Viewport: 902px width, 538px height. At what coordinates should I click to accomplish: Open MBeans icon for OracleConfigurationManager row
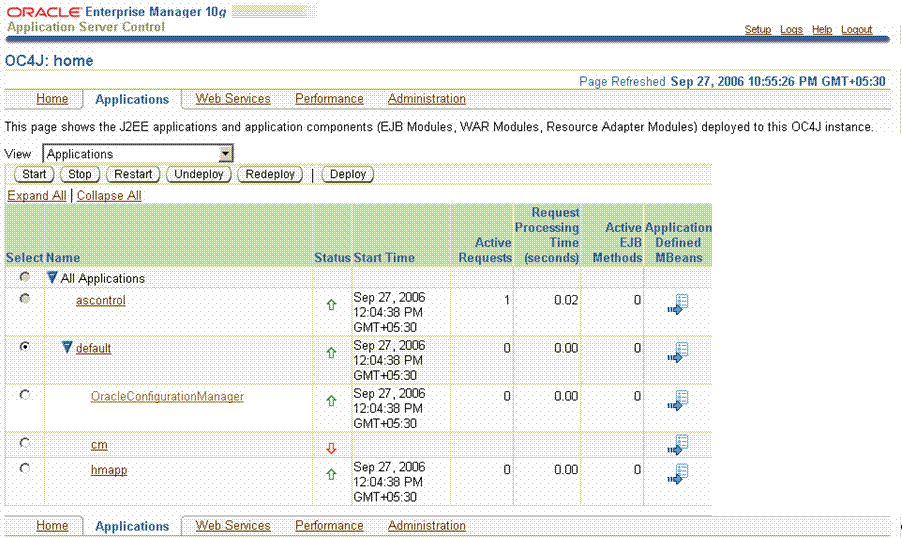coord(678,400)
